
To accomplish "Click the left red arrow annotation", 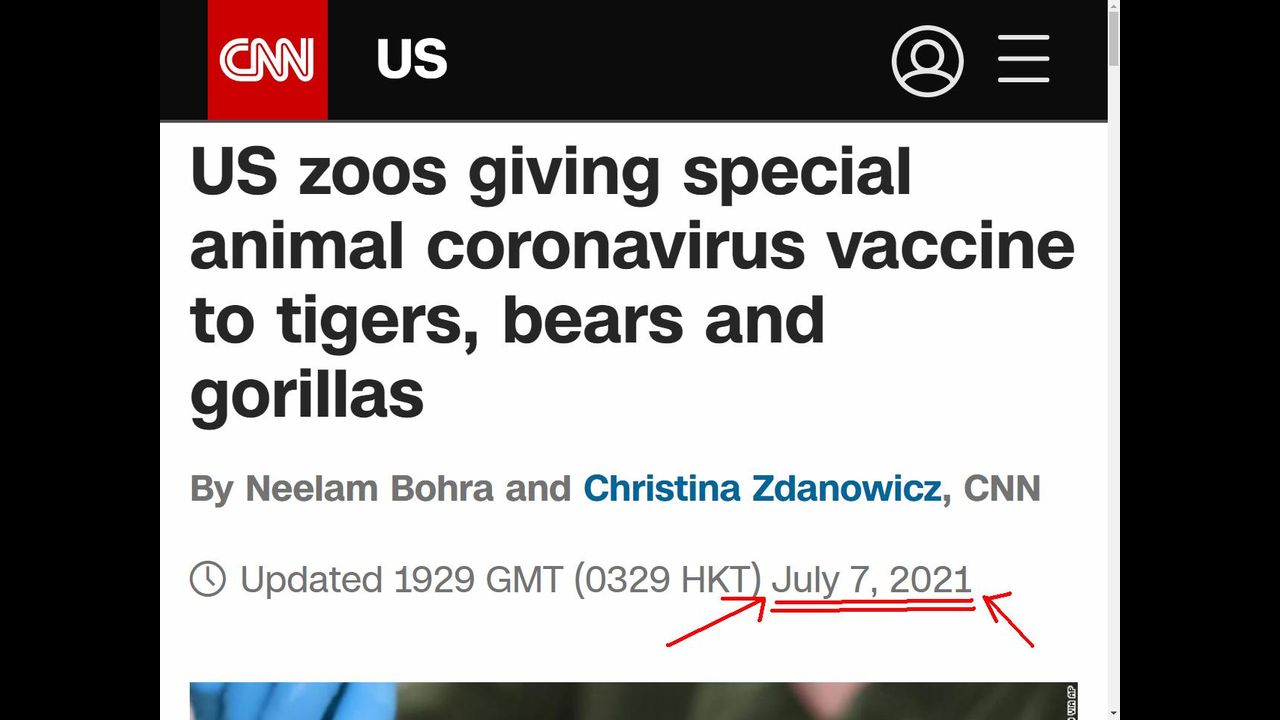I will click(x=714, y=622).
